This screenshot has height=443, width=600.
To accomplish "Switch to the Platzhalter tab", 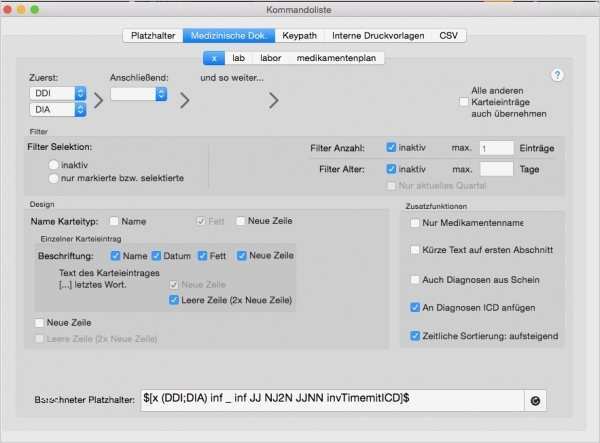I will pyautogui.click(x=153, y=36).
